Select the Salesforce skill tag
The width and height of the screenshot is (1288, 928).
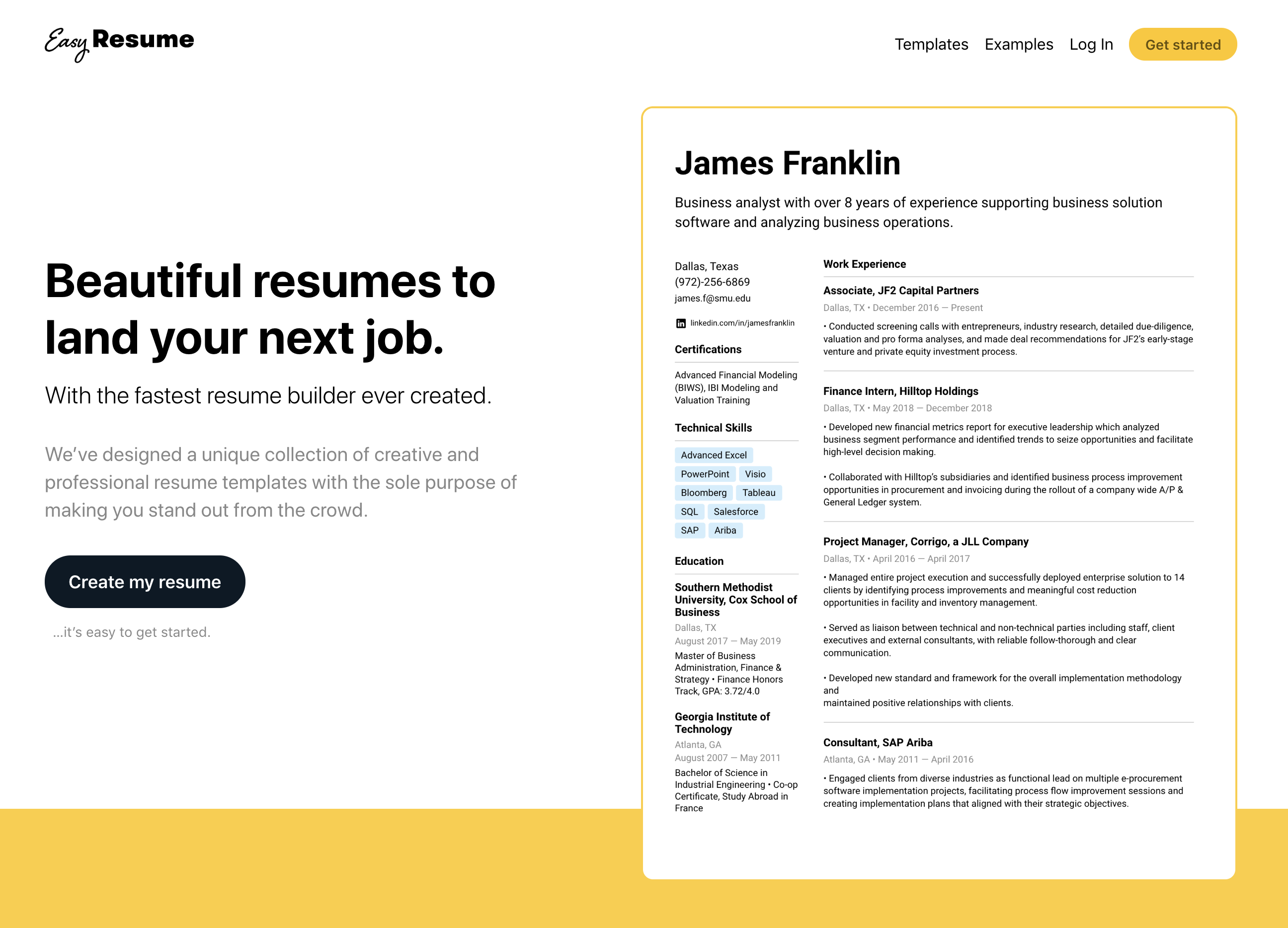[736, 511]
